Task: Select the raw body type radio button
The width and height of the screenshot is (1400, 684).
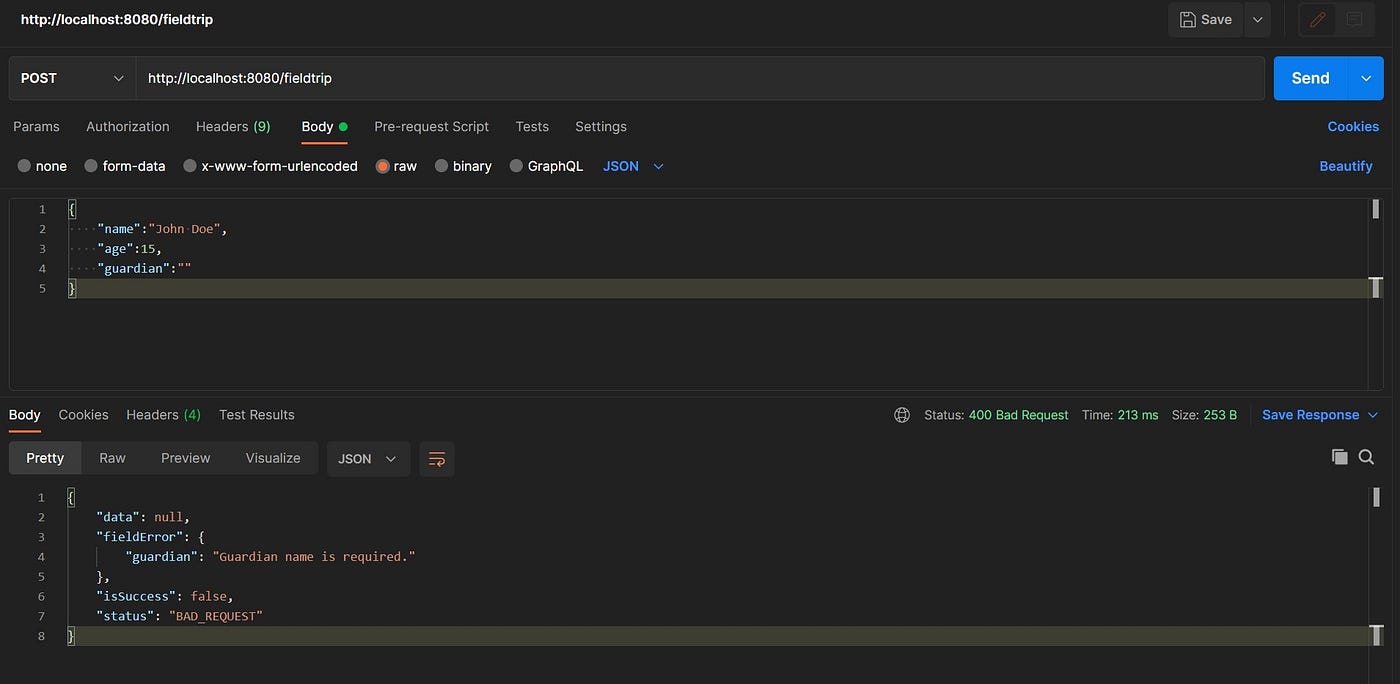Action: pos(382,166)
